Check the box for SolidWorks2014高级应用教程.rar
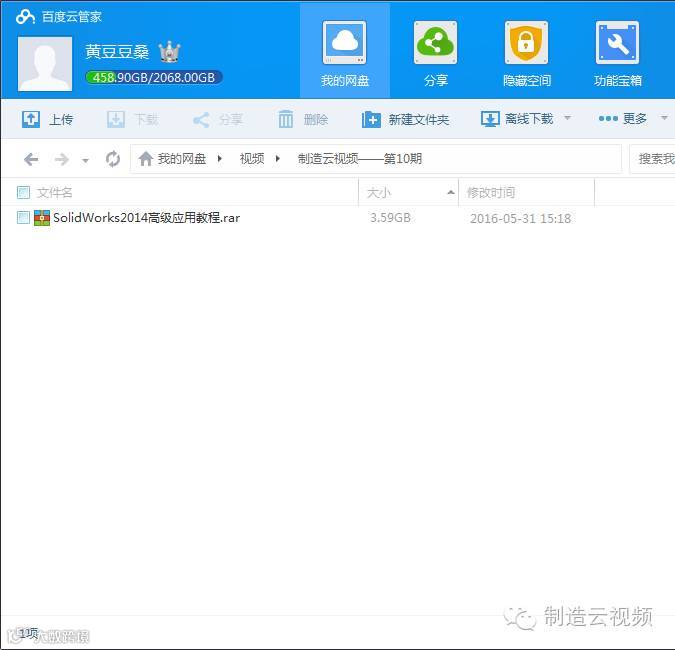675x650 pixels. pyautogui.click(x=23, y=217)
